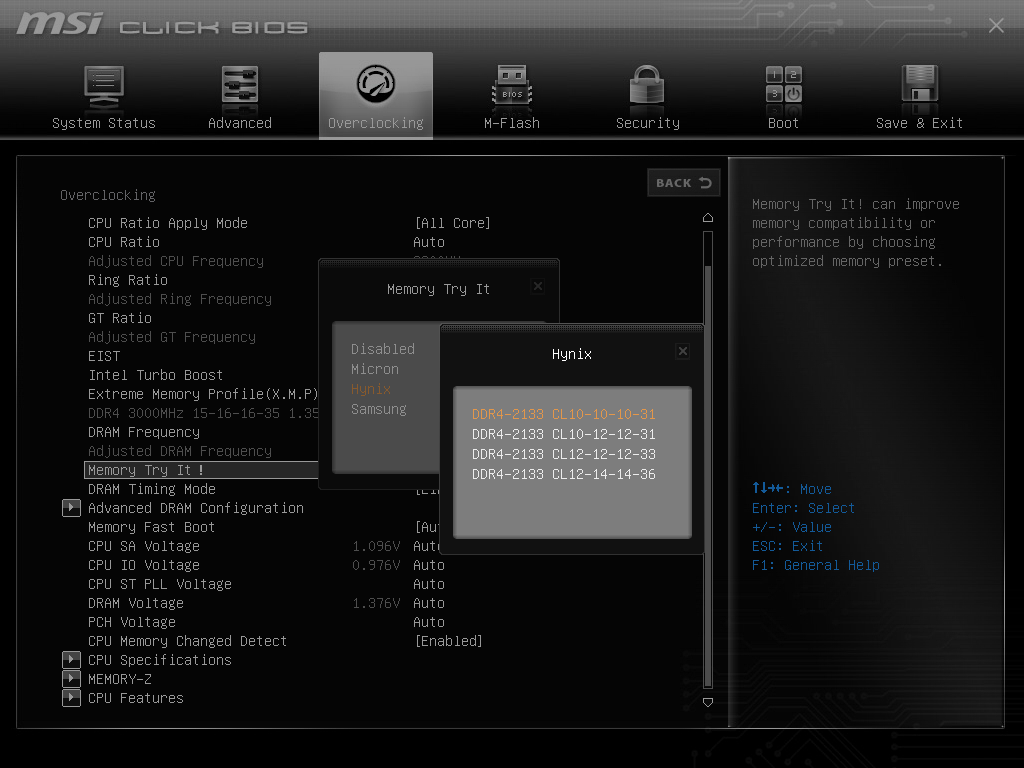Viewport: 1024px width, 768px height.
Task: Click DRAM Voltage Auto value
Action: click(429, 603)
